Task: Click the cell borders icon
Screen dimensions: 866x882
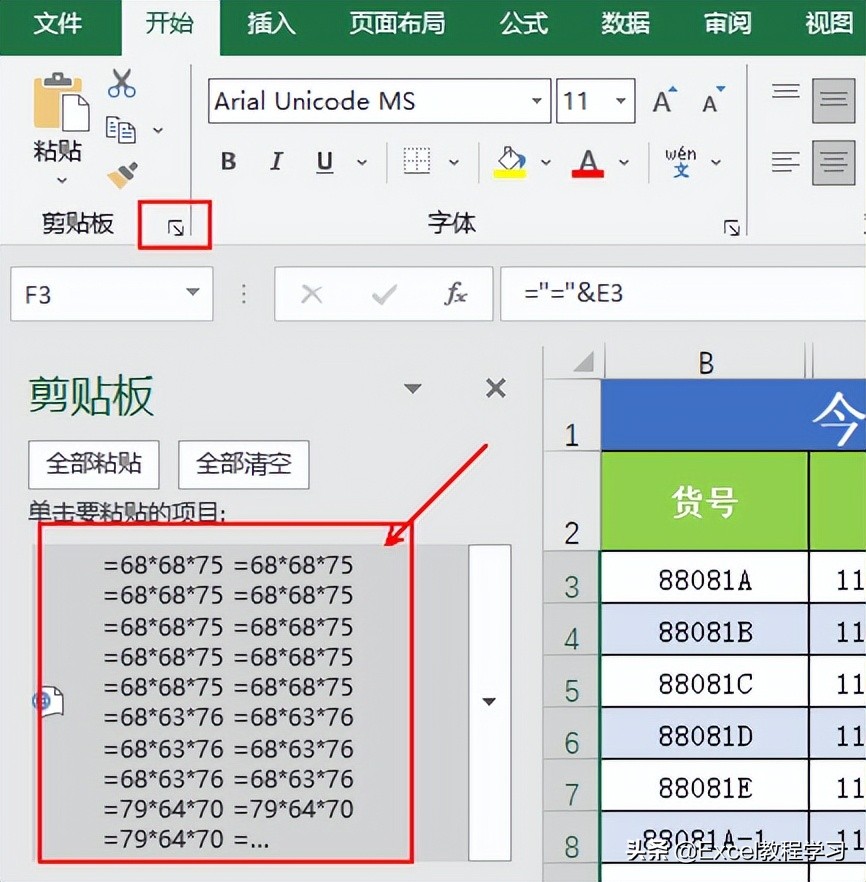Action: [x=417, y=161]
